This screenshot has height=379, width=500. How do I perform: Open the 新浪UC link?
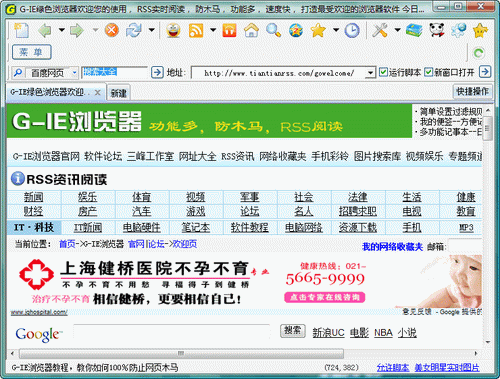[328, 332]
